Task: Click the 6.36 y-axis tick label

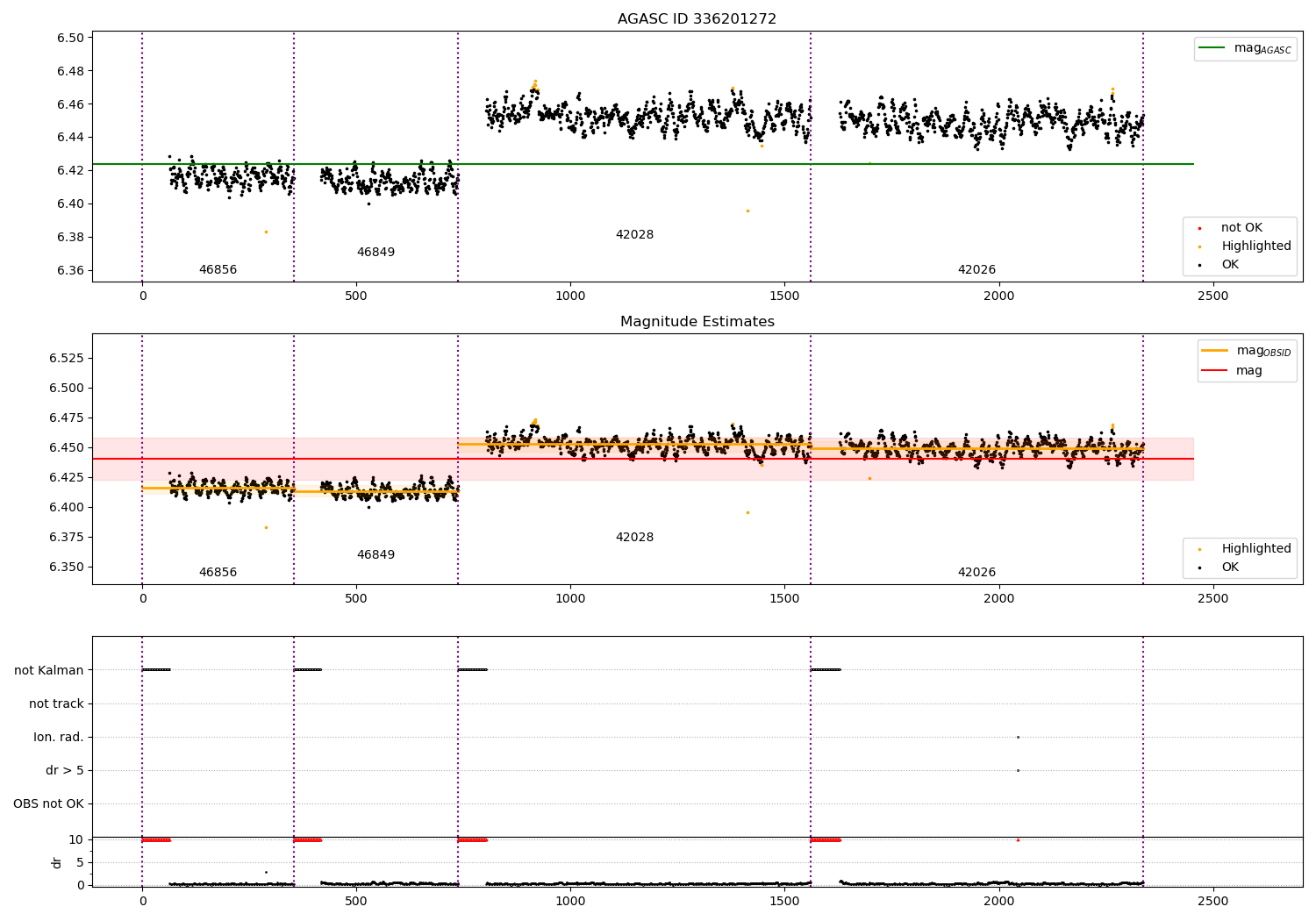Action: [x=70, y=270]
